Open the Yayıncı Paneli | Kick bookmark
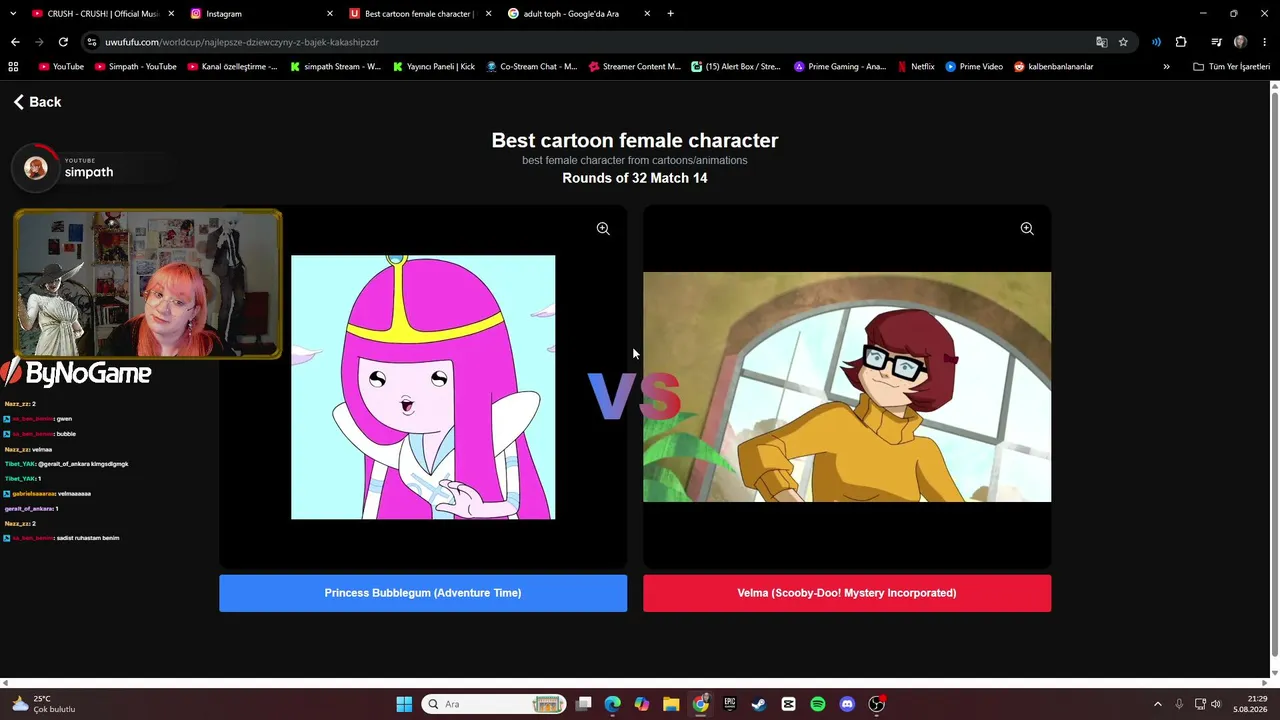 tap(434, 67)
